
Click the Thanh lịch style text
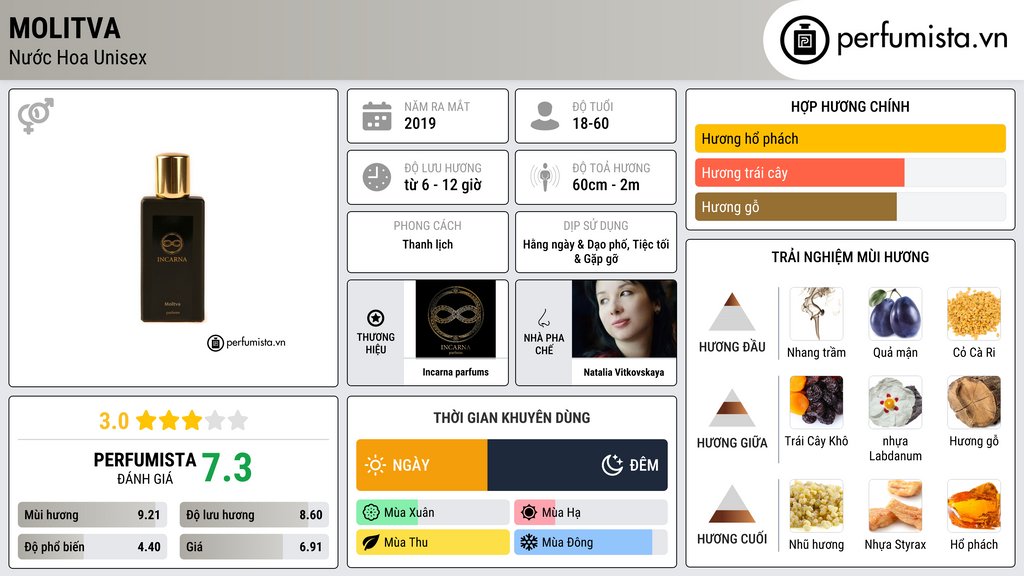tap(428, 244)
